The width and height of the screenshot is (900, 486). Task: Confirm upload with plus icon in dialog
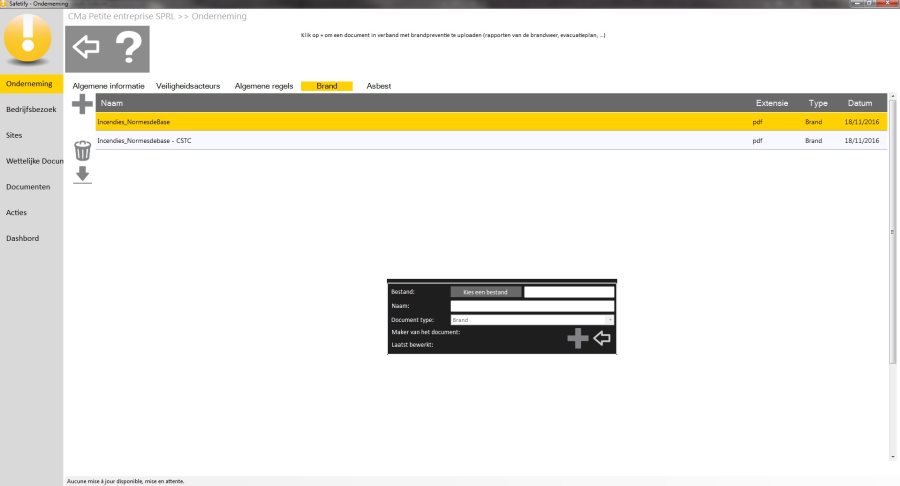coord(577,338)
